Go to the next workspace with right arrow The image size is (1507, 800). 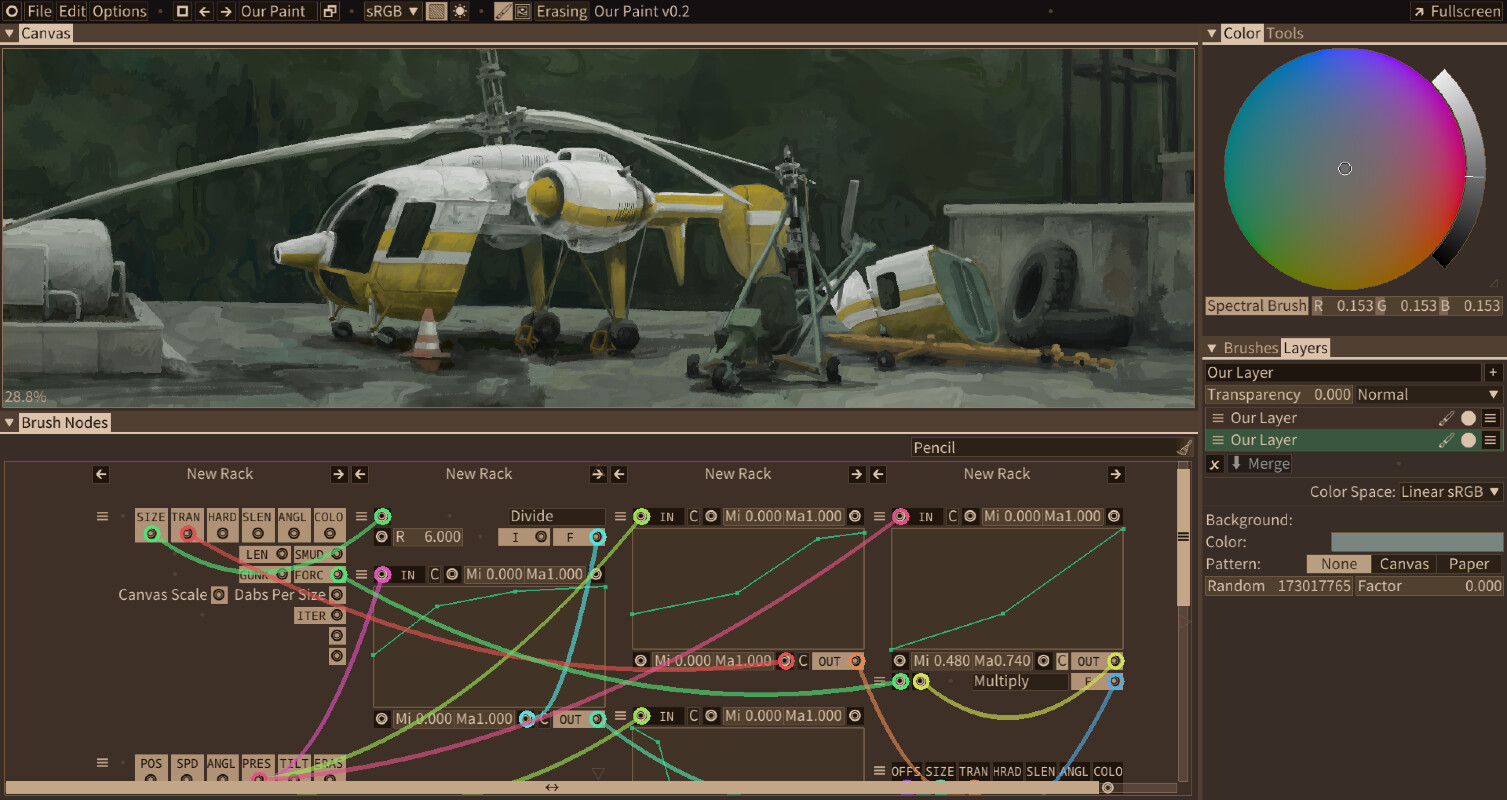click(226, 12)
